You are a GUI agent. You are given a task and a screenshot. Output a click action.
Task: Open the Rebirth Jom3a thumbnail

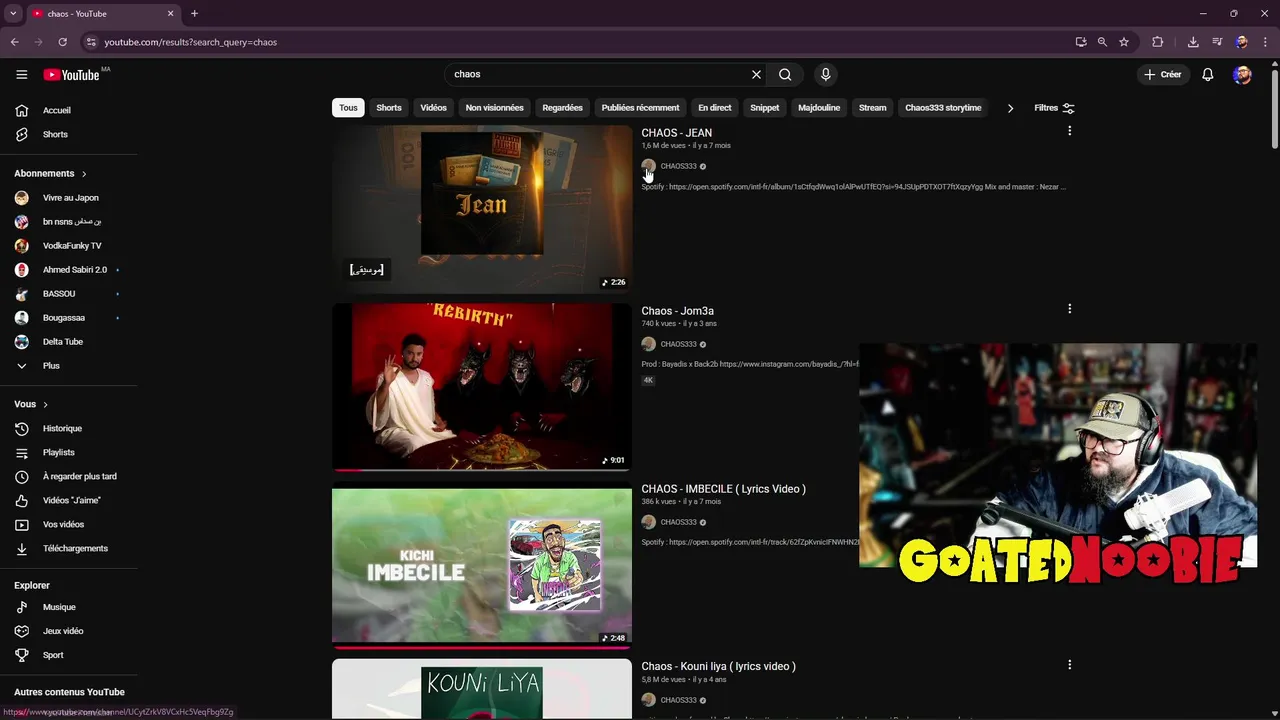482,387
